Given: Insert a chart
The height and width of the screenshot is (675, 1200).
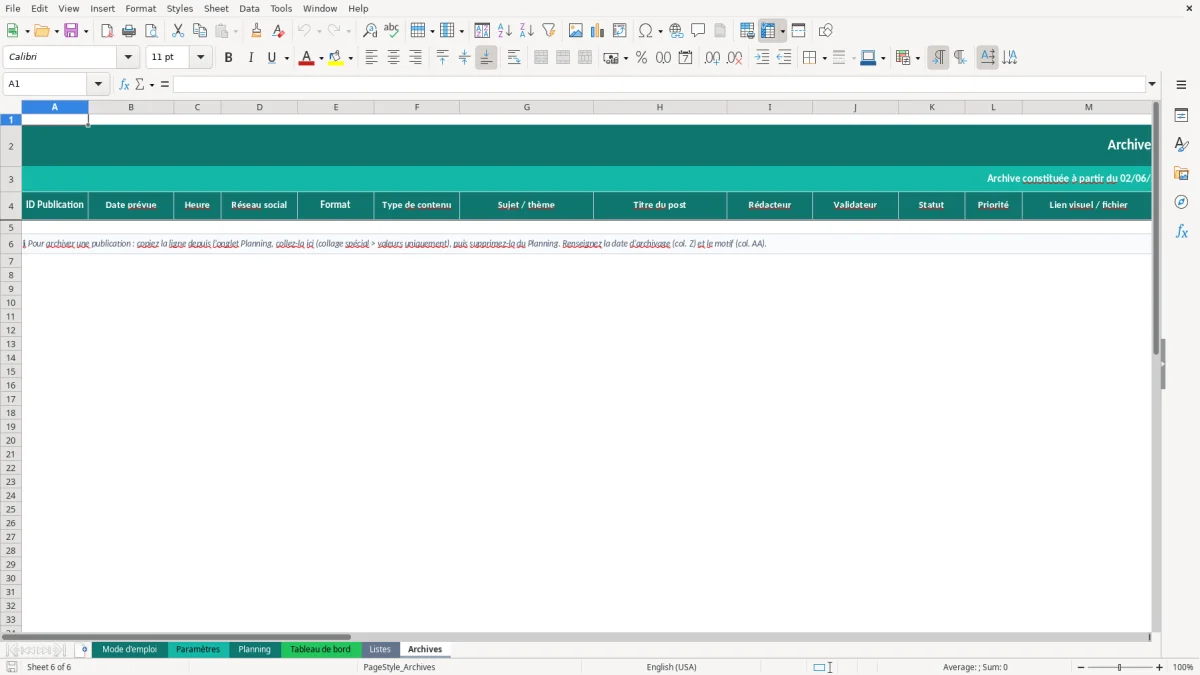Looking at the screenshot, I should 598,31.
